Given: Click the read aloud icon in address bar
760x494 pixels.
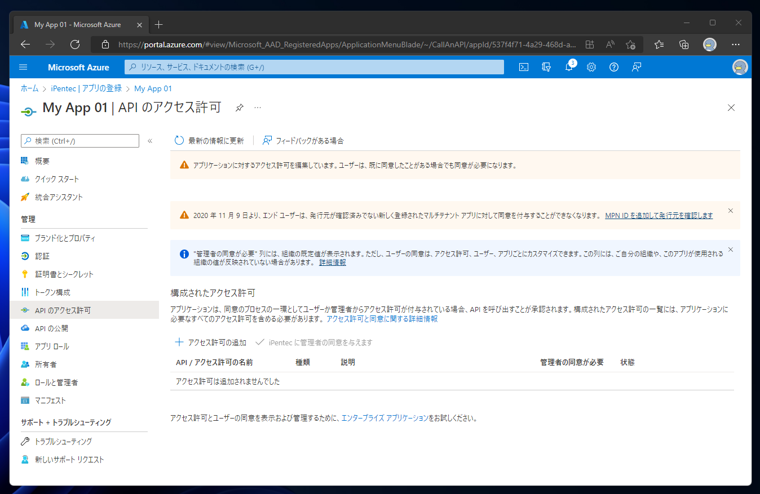Looking at the screenshot, I should (x=610, y=45).
